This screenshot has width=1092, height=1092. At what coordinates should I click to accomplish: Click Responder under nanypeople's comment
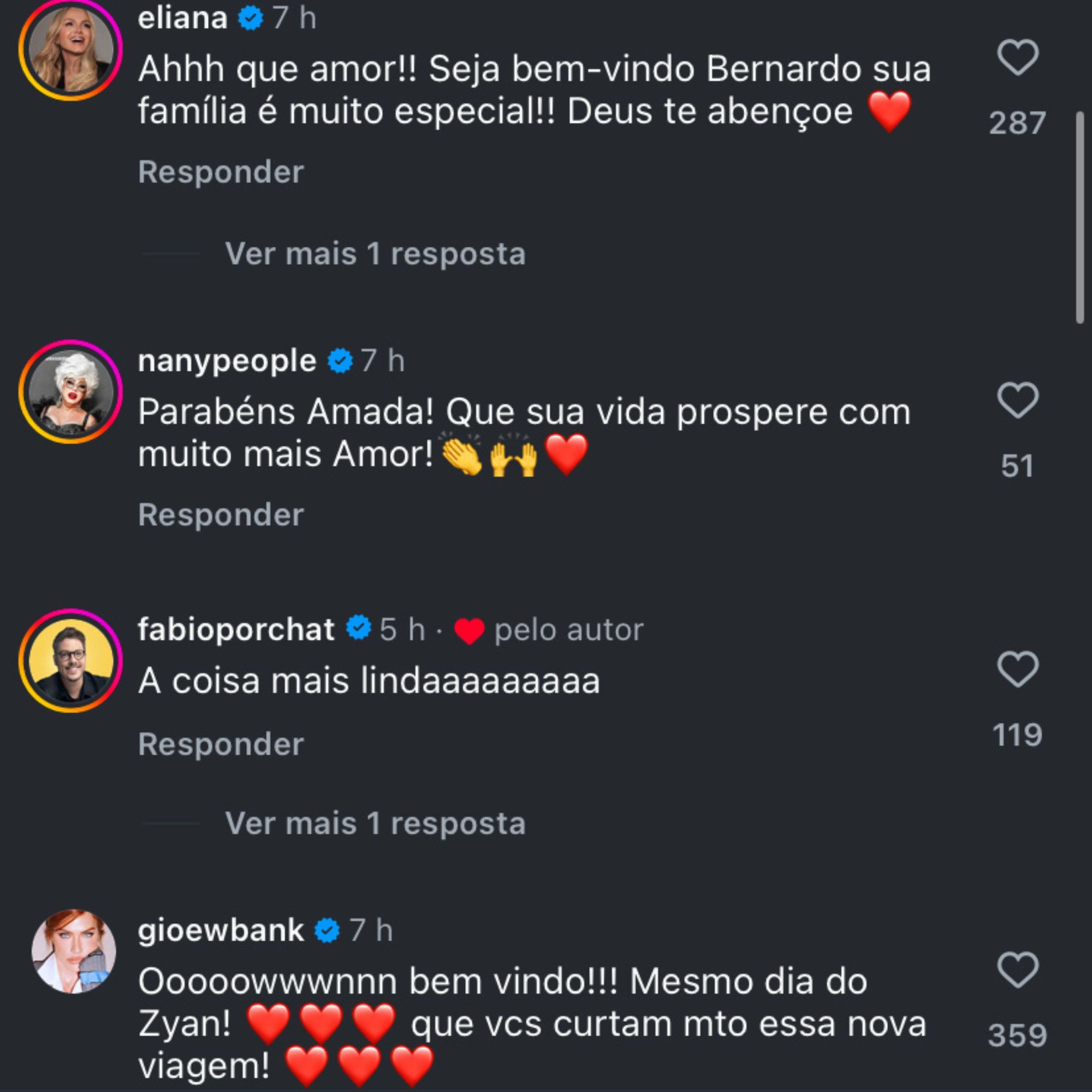coord(221,515)
